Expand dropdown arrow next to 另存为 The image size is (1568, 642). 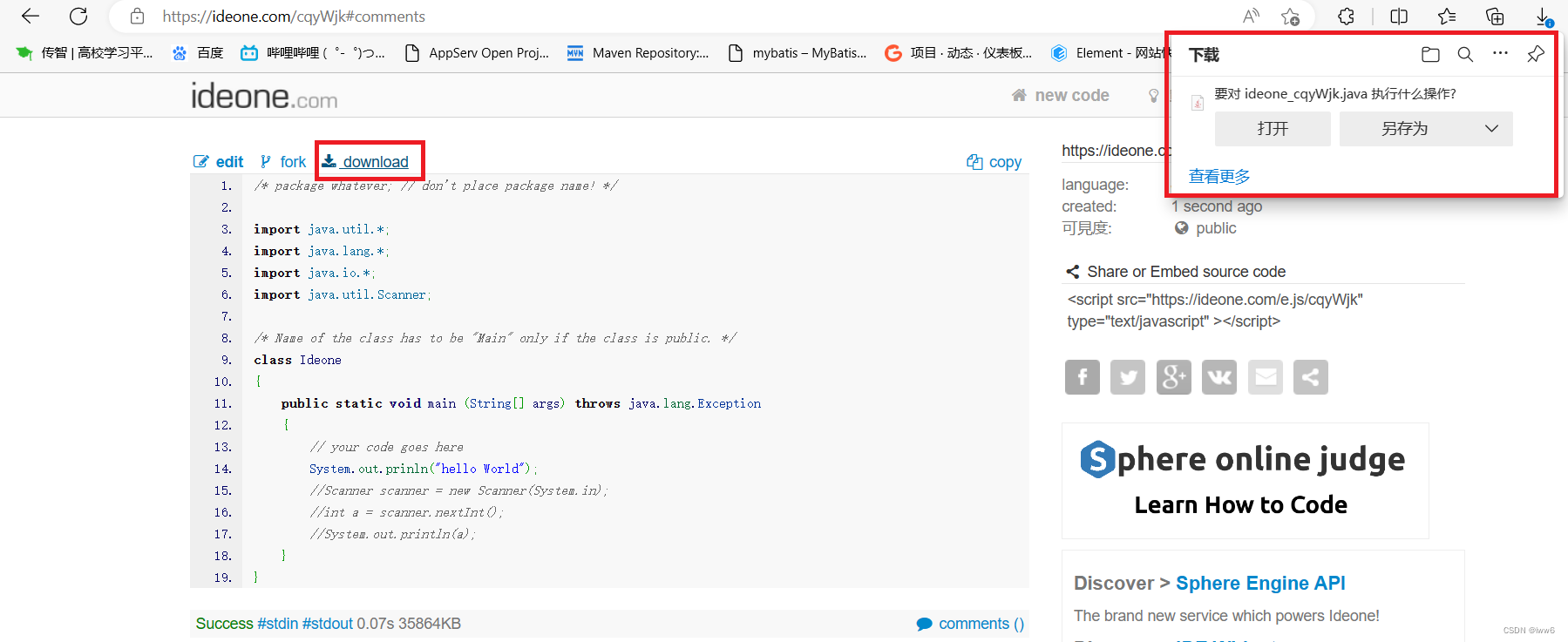pyautogui.click(x=1492, y=129)
